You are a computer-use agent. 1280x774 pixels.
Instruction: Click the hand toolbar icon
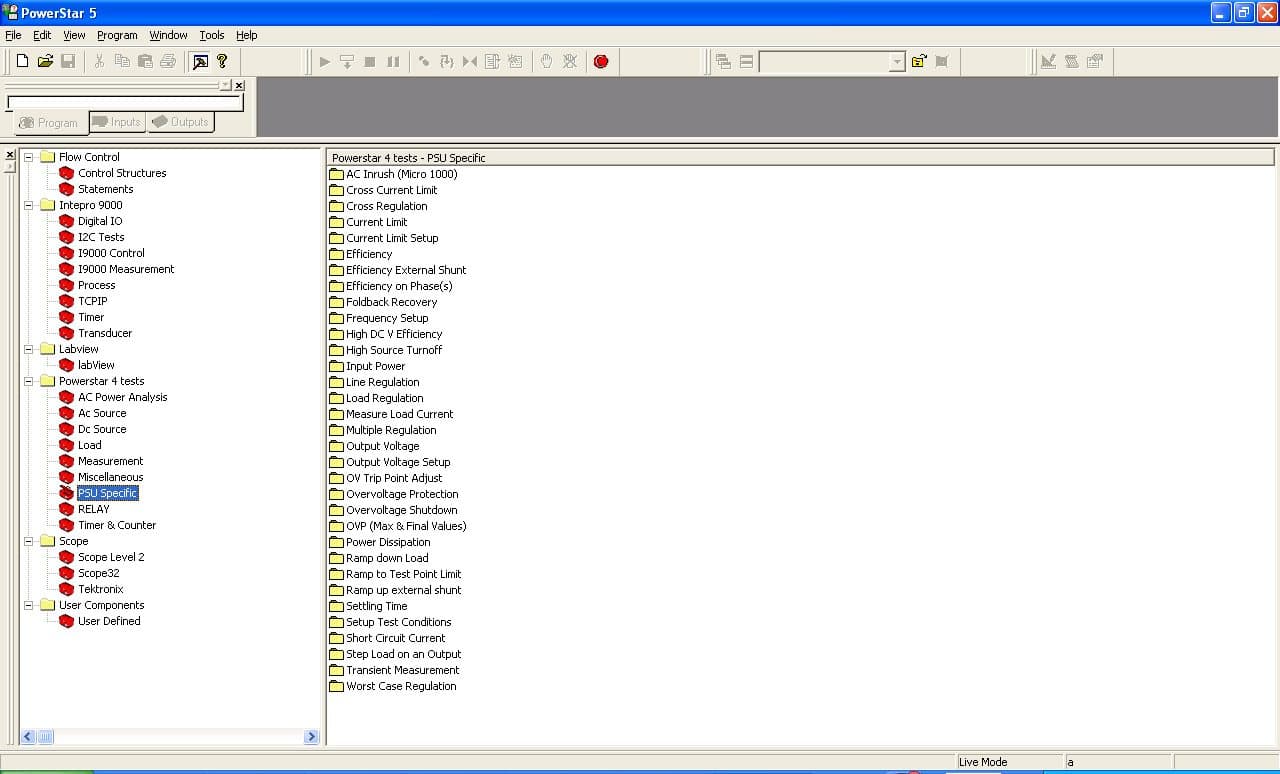click(546, 61)
